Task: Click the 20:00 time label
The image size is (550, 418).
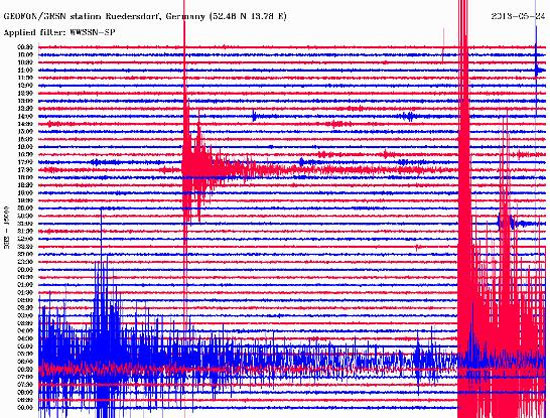Action: [x=25, y=208]
